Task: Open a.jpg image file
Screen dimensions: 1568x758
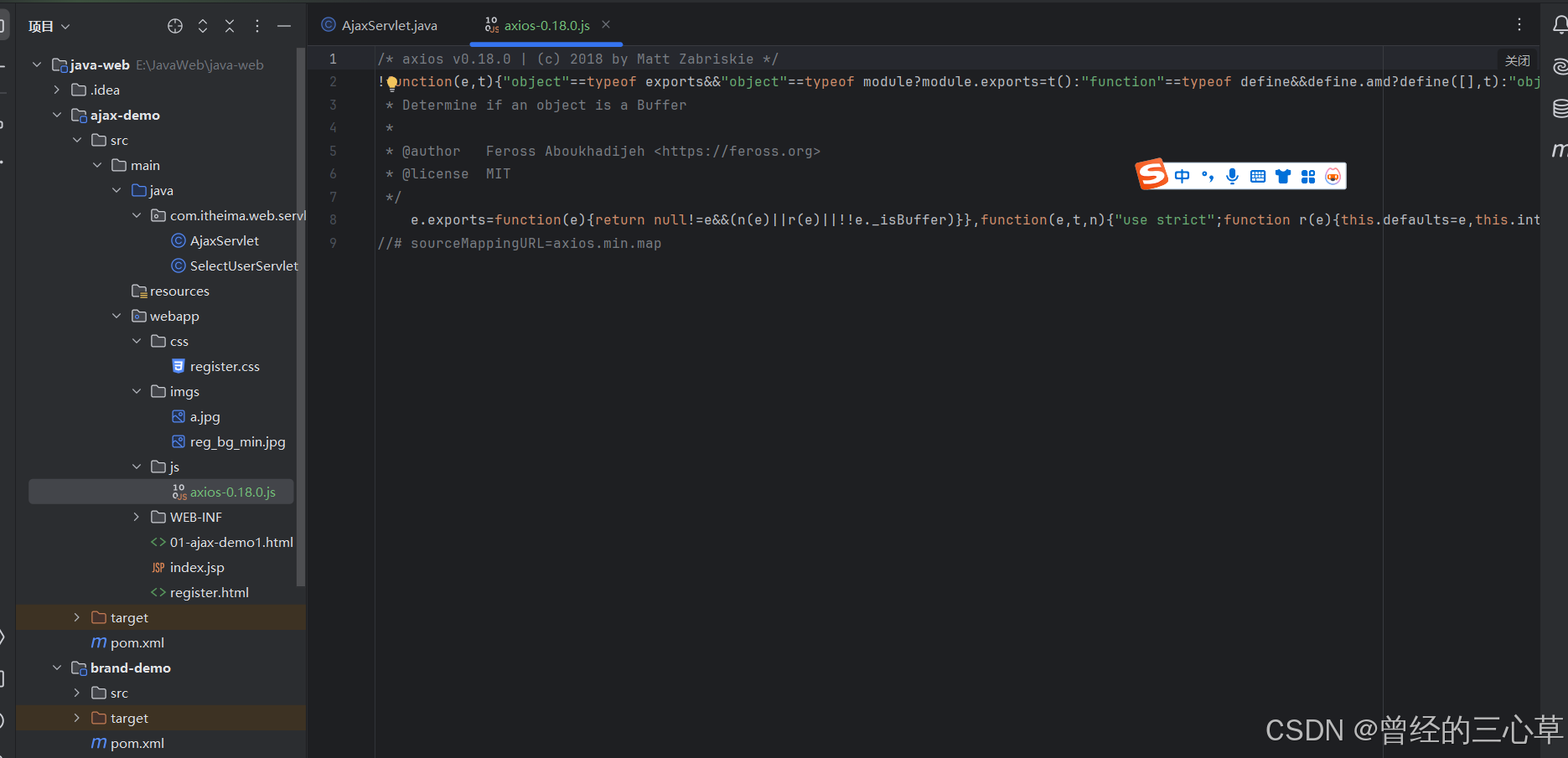Action: 195,416
